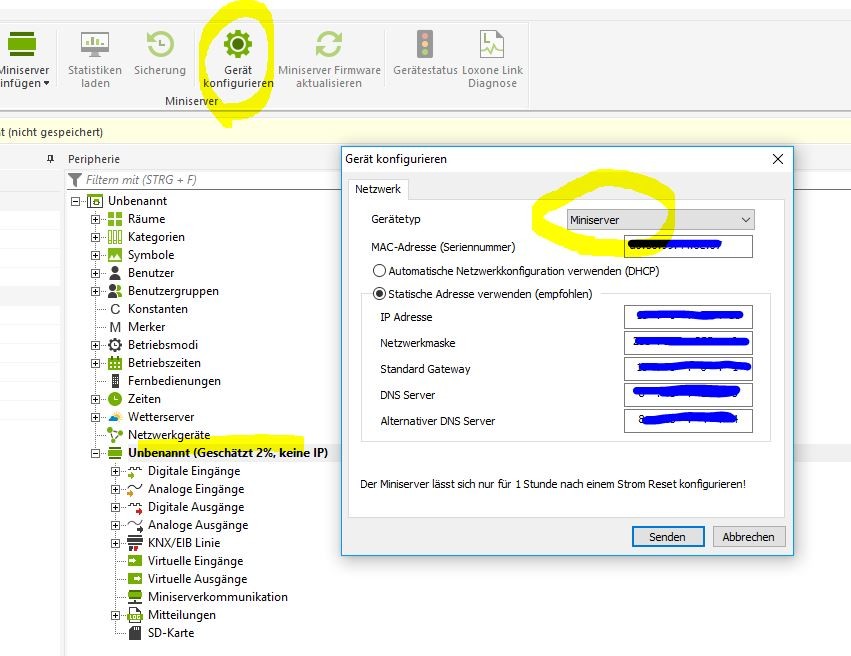Open the Gerätetyp Miniserver dropdown
The width and height of the screenshot is (851, 656).
(661, 220)
